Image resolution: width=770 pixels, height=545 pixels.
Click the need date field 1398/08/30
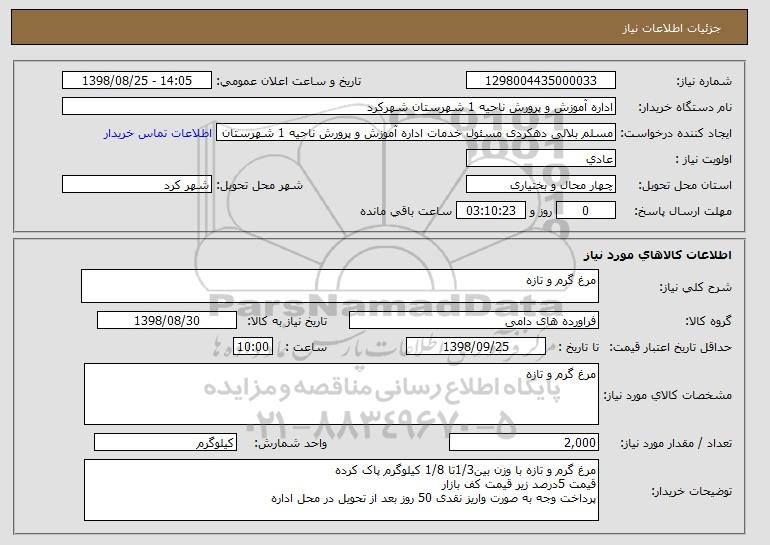click(167, 321)
